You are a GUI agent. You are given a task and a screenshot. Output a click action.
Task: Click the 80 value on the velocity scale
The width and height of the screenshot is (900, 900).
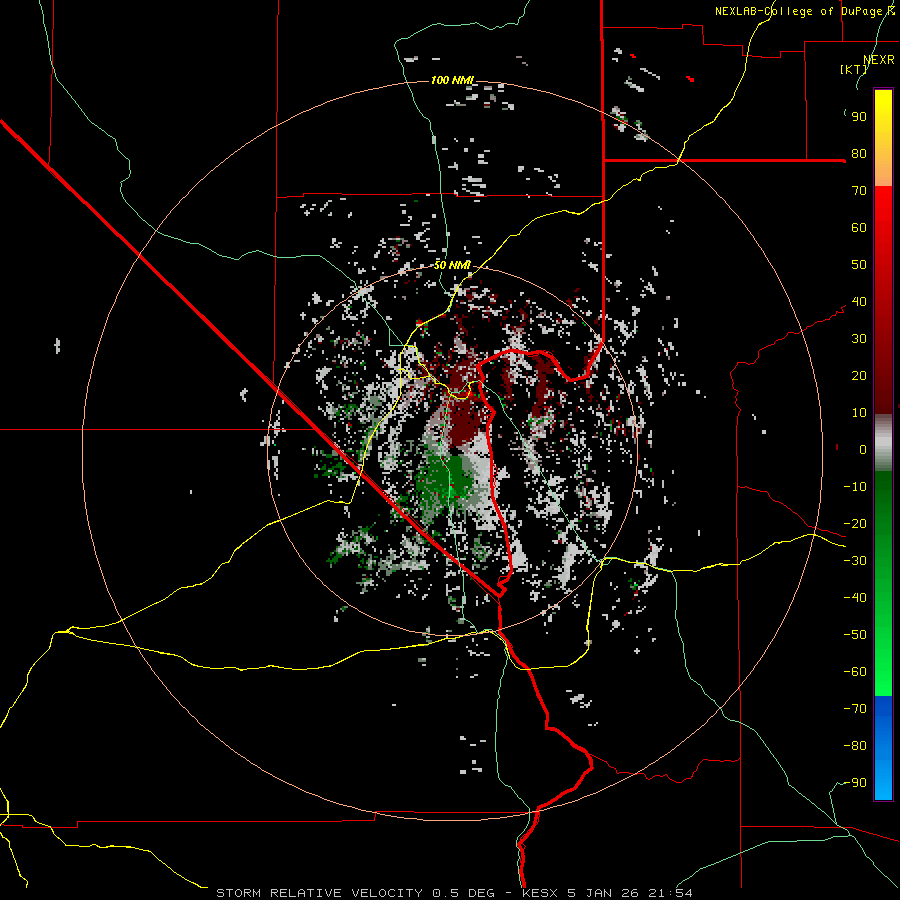click(859, 154)
